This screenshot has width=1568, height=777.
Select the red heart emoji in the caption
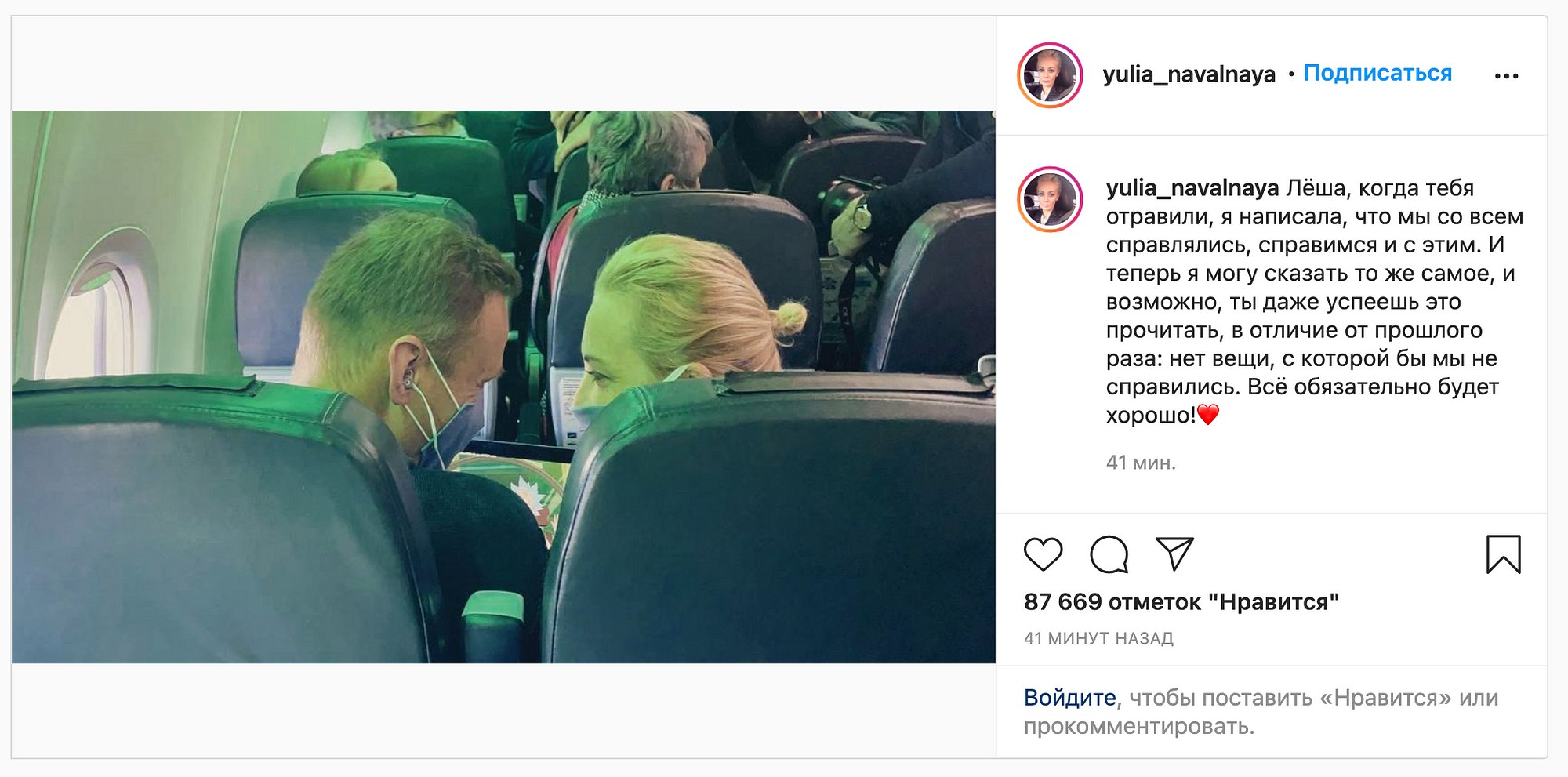(x=1208, y=414)
